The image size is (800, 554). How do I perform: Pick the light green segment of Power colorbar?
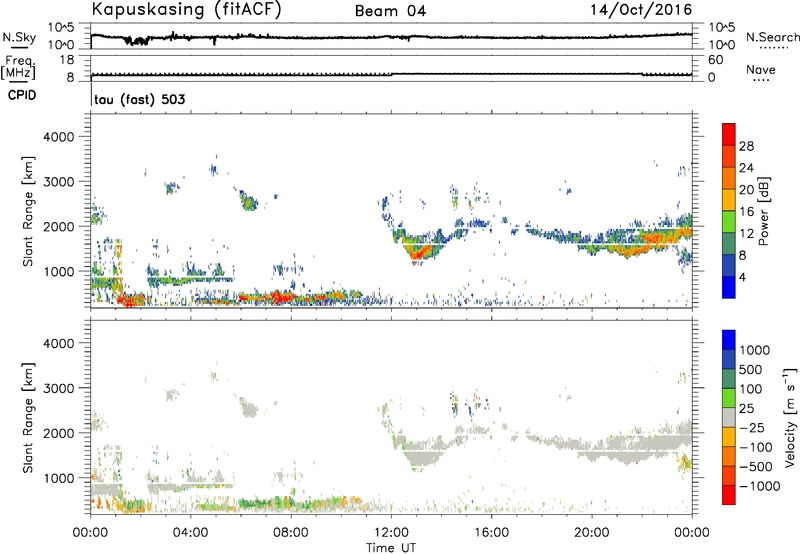pos(729,221)
